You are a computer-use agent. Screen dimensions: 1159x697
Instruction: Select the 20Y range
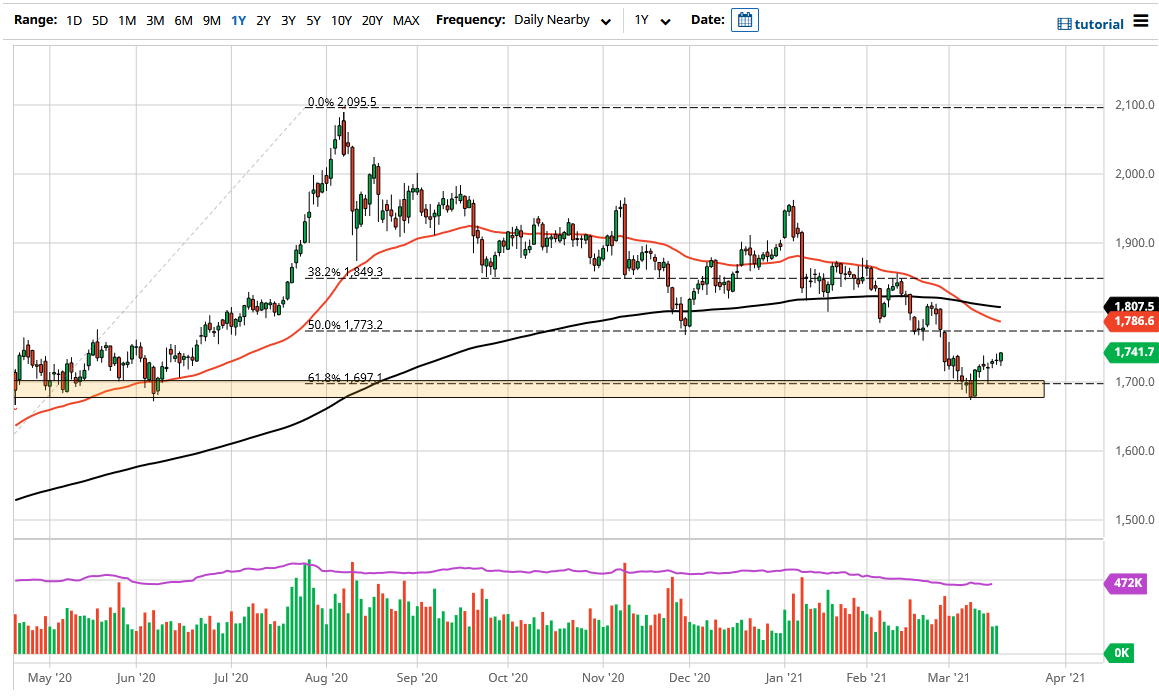pos(372,21)
